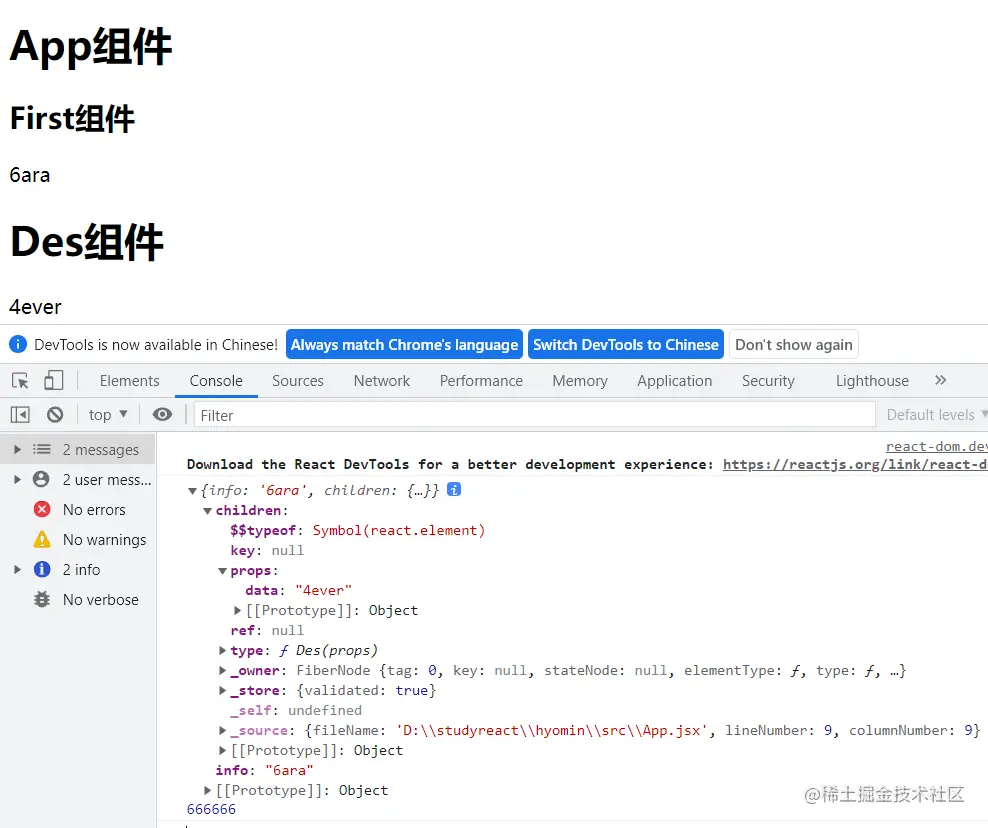Click the First组件 page heading
The height and width of the screenshot is (828, 988).
coord(72,118)
